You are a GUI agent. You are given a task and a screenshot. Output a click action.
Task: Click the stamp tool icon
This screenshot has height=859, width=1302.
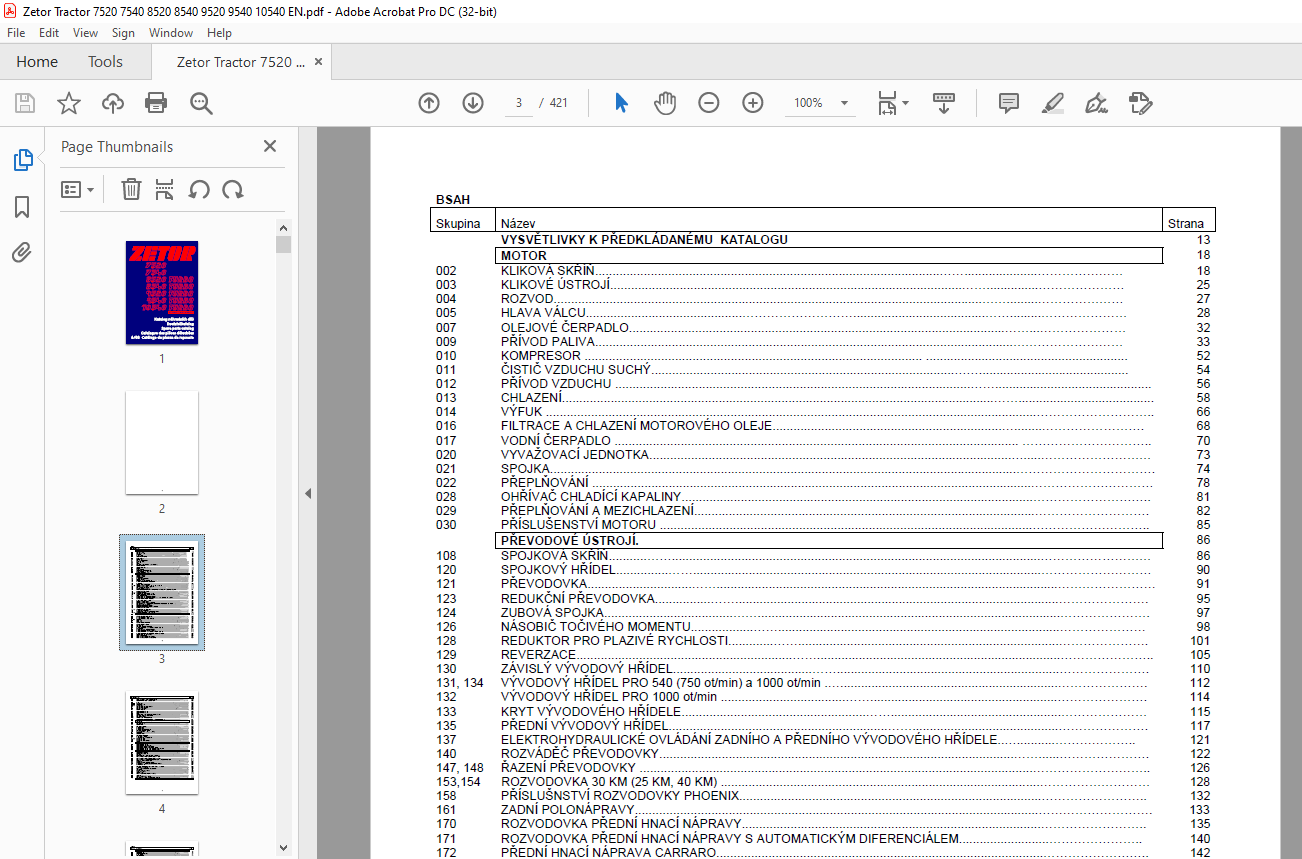click(x=1140, y=103)
